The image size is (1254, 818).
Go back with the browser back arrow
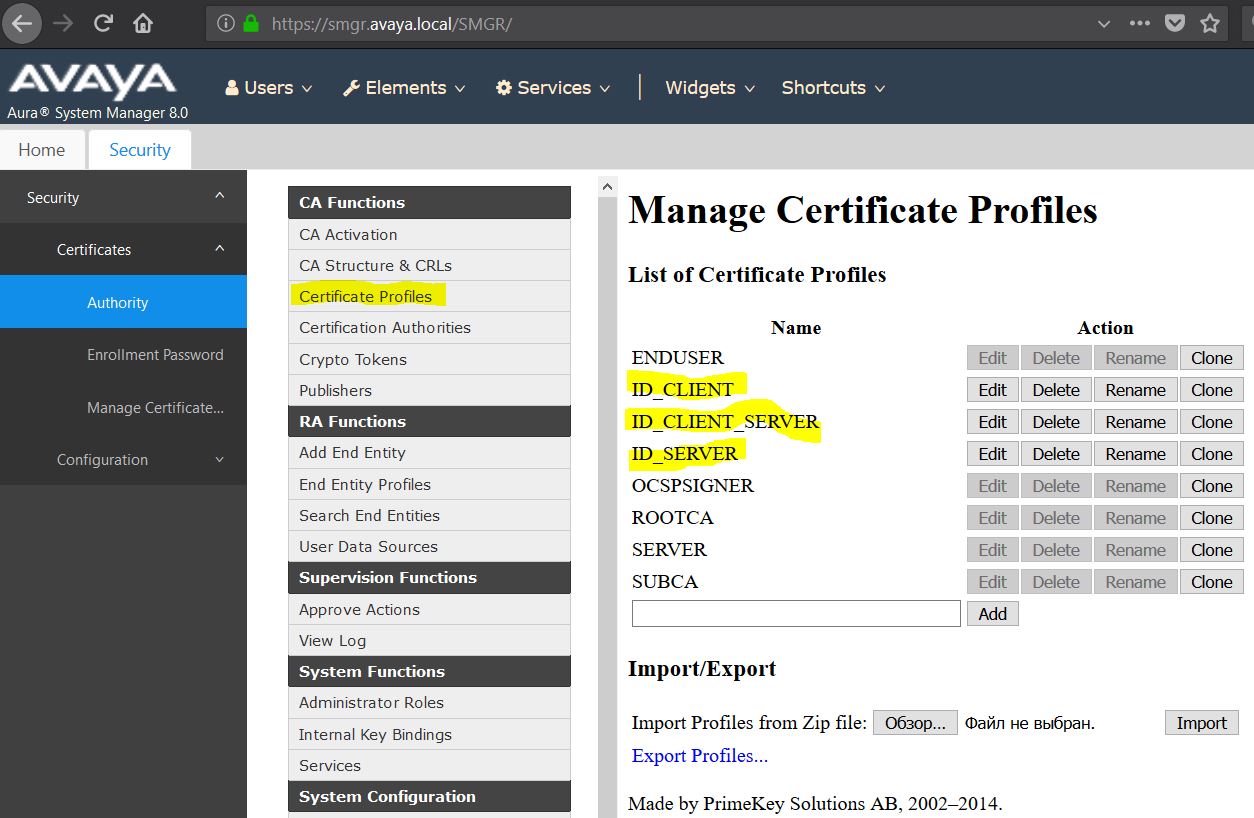(x=21, y=23)
